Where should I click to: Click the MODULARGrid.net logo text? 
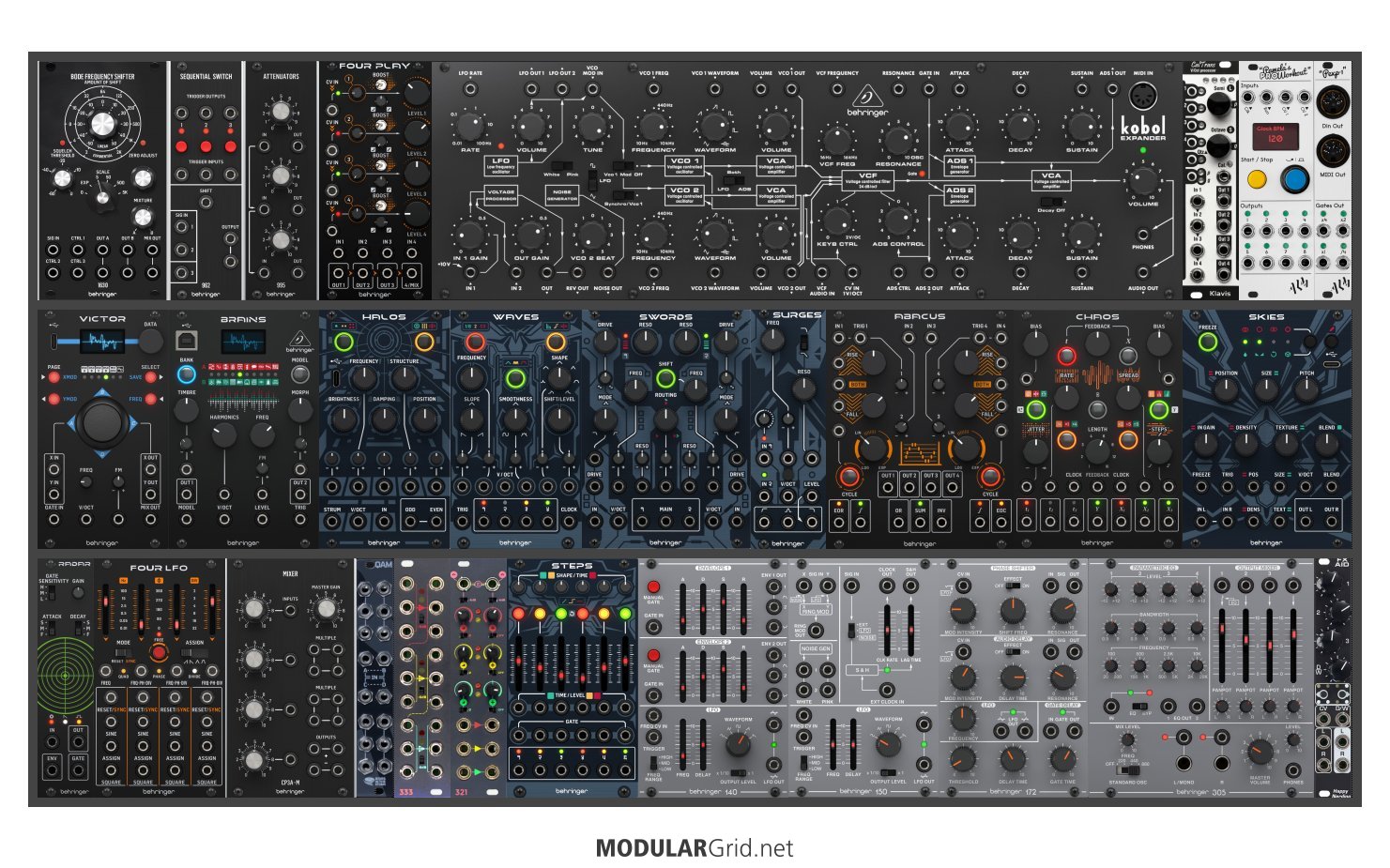[x=695, y=848]
